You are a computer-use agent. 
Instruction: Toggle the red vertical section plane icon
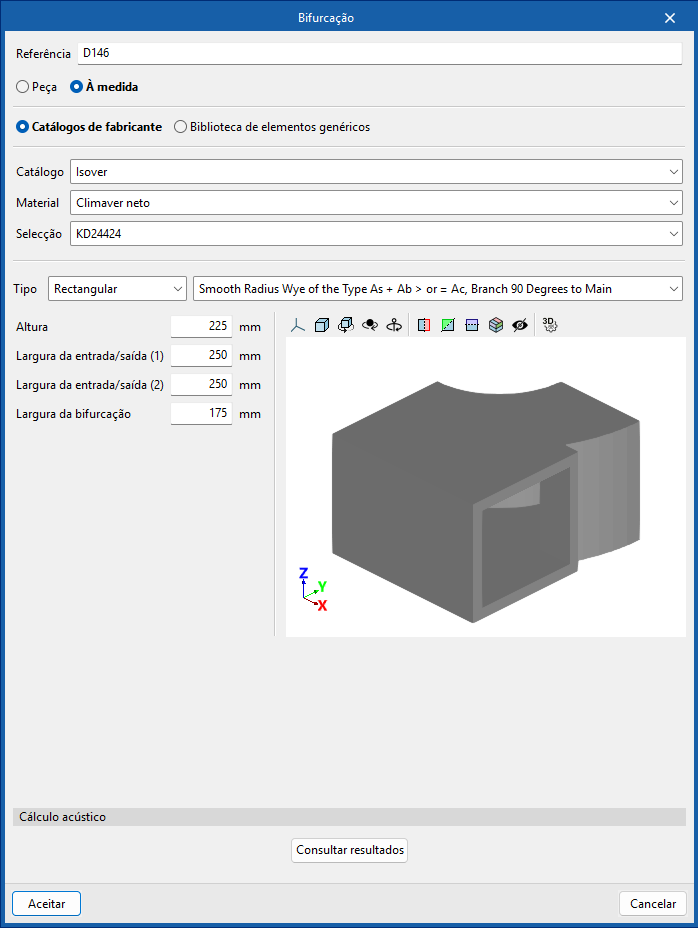click(424, 325)
